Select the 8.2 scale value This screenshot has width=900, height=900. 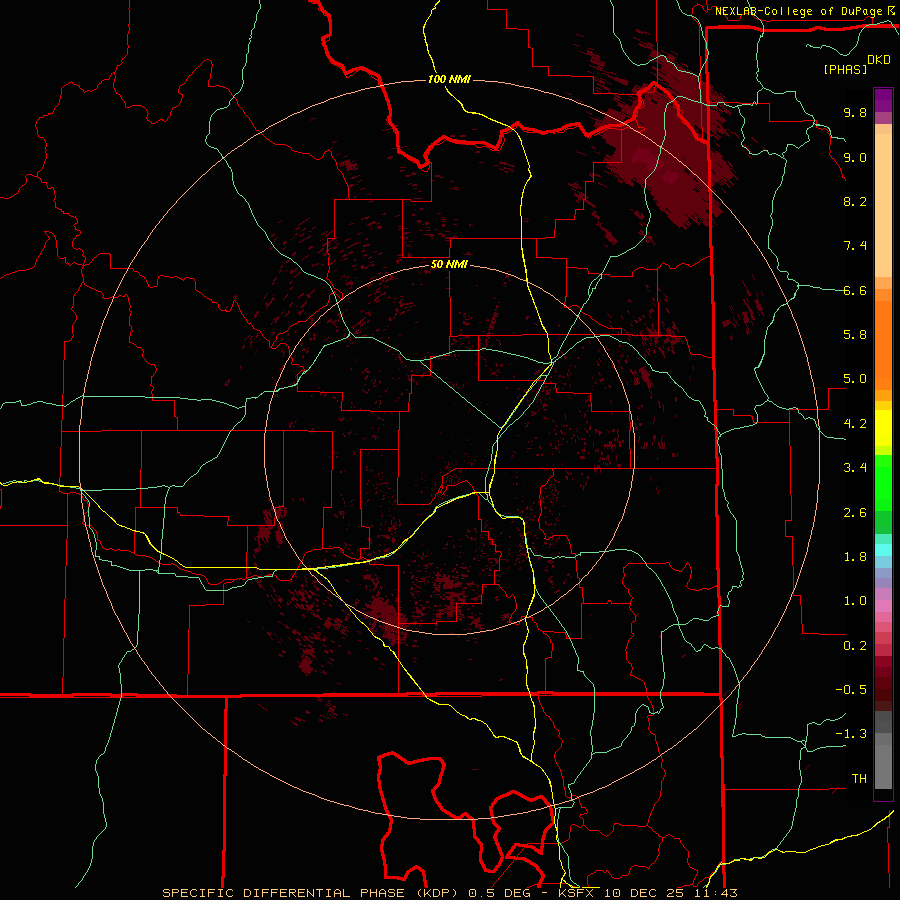855,201
